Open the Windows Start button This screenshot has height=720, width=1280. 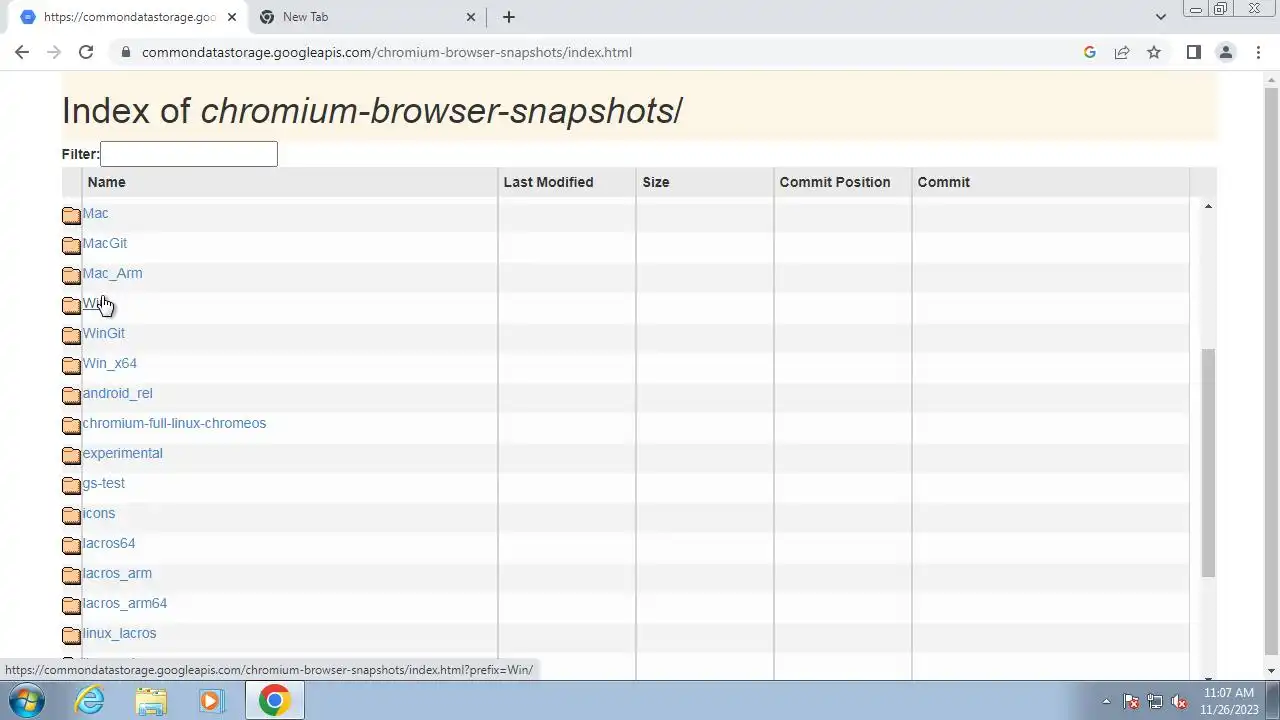pos(26,700)
